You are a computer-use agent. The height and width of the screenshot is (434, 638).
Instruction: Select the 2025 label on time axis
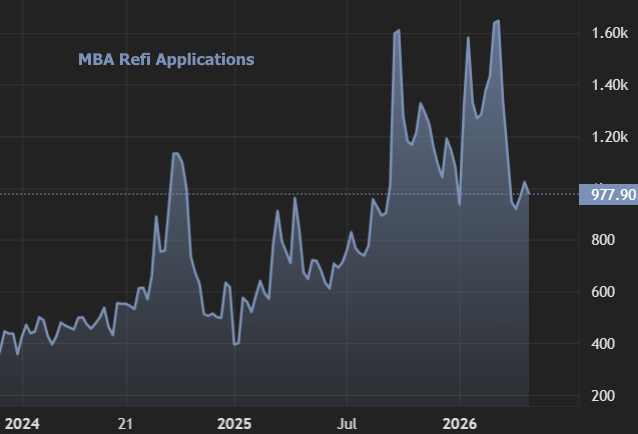(x=234, y=422)
